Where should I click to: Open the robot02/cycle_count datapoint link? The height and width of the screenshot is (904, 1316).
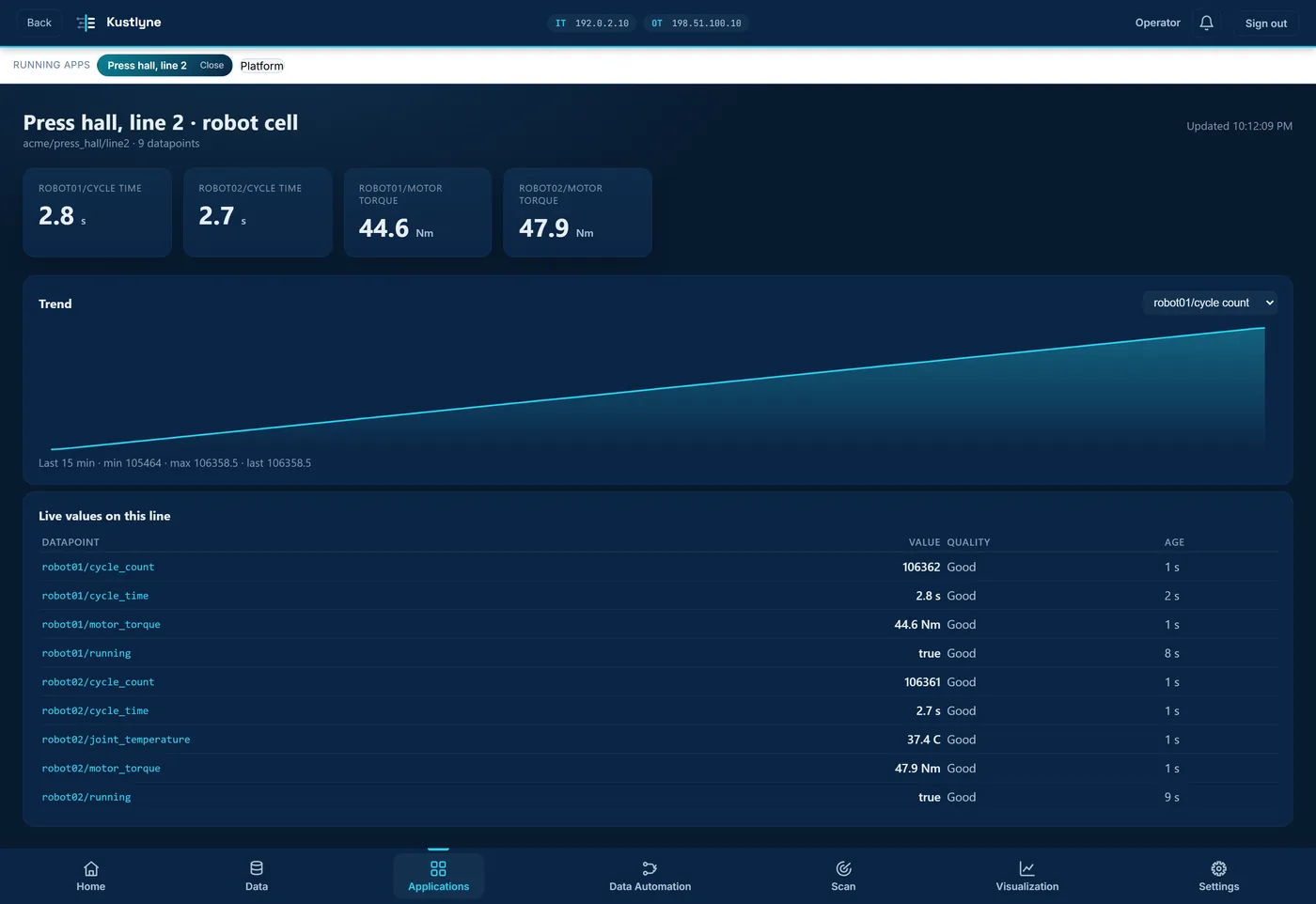[x=98, y=682]
